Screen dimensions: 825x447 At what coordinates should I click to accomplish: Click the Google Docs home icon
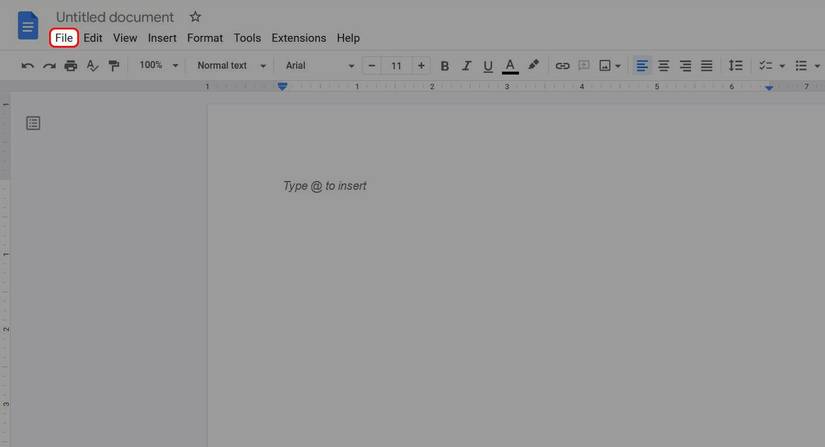(x=28, y=26)
